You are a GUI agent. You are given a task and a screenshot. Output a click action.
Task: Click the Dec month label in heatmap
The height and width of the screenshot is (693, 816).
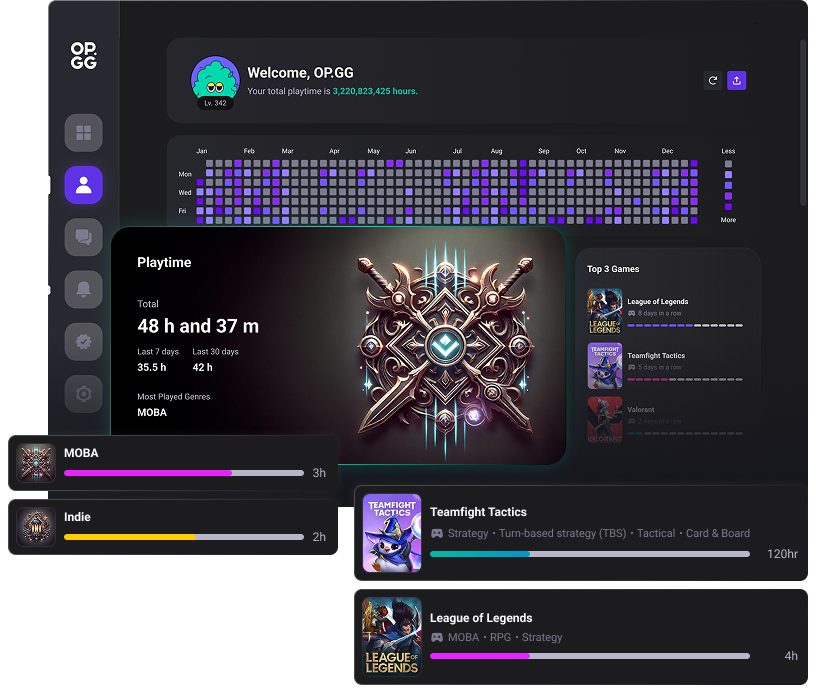click(667, 151)
